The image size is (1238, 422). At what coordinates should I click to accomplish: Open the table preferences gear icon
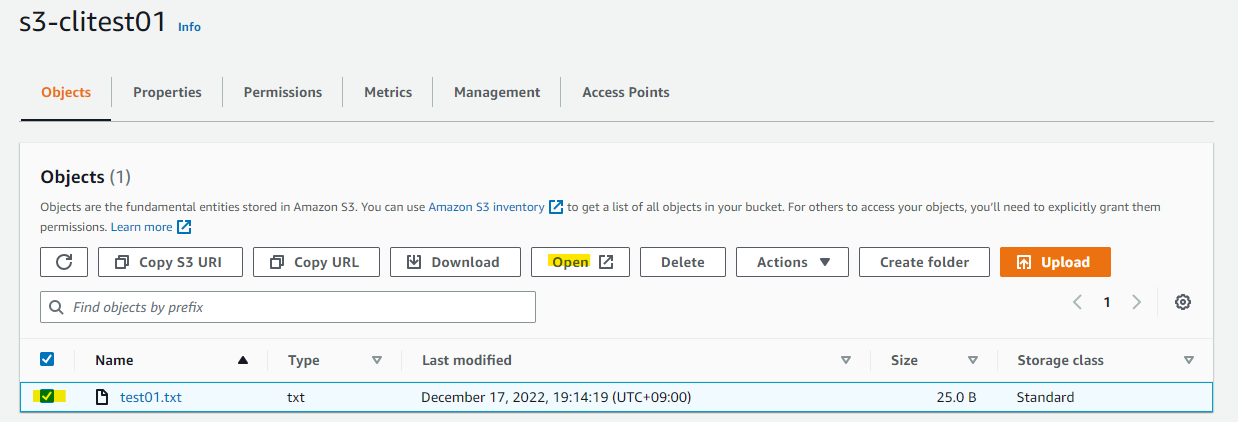[x=1183, y=302]
